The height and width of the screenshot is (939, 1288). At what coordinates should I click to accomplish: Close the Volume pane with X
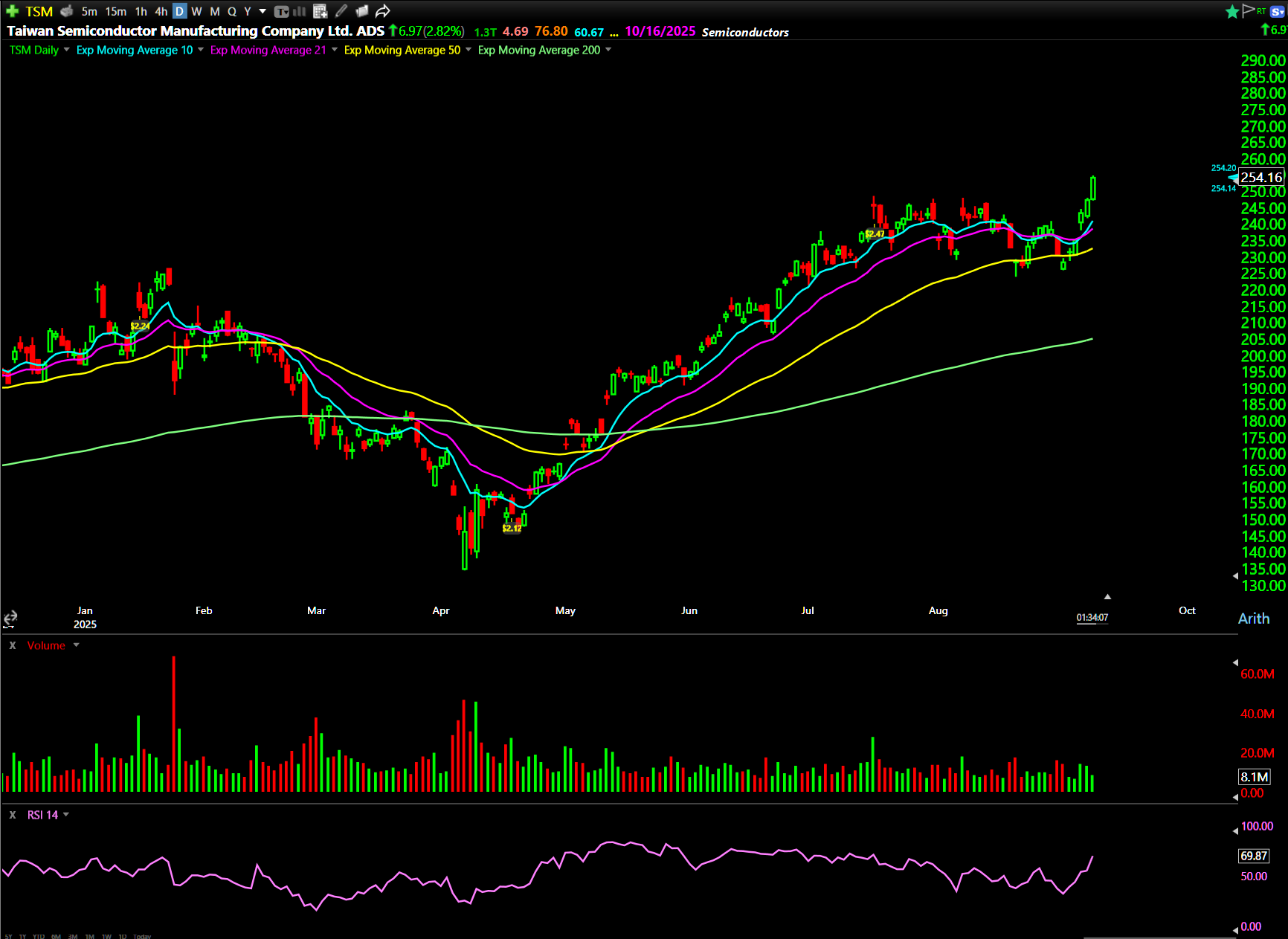pyautogui.click(x=13, y=645)
